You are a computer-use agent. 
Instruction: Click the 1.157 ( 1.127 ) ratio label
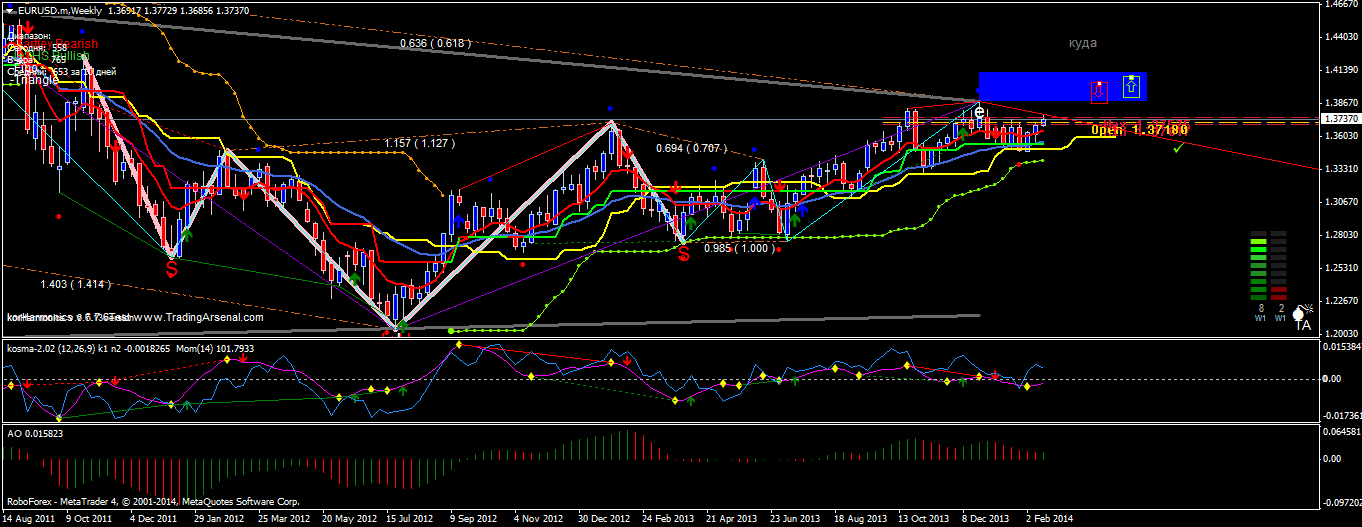420,144
